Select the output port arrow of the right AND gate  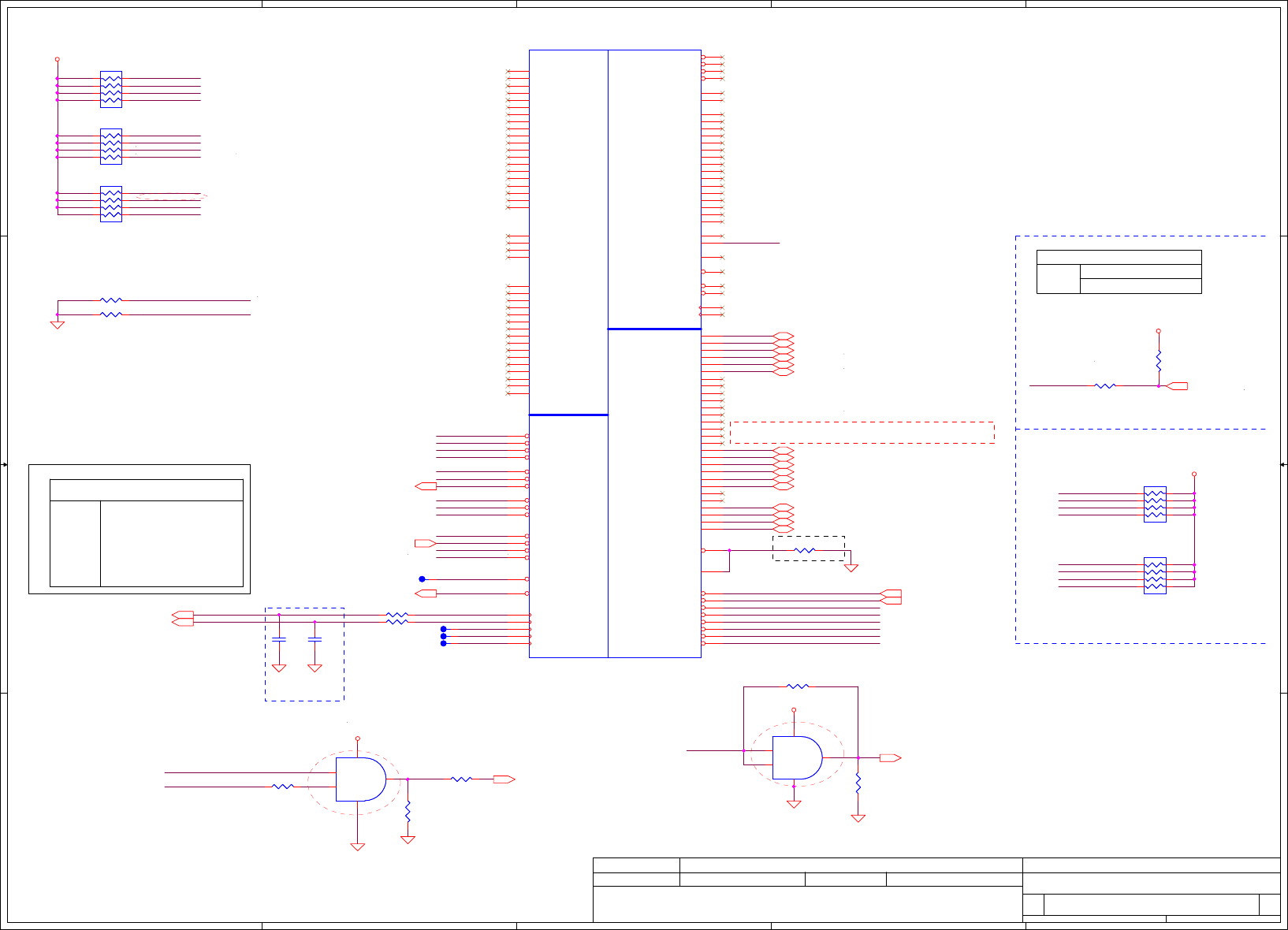[x=890, y=758]
